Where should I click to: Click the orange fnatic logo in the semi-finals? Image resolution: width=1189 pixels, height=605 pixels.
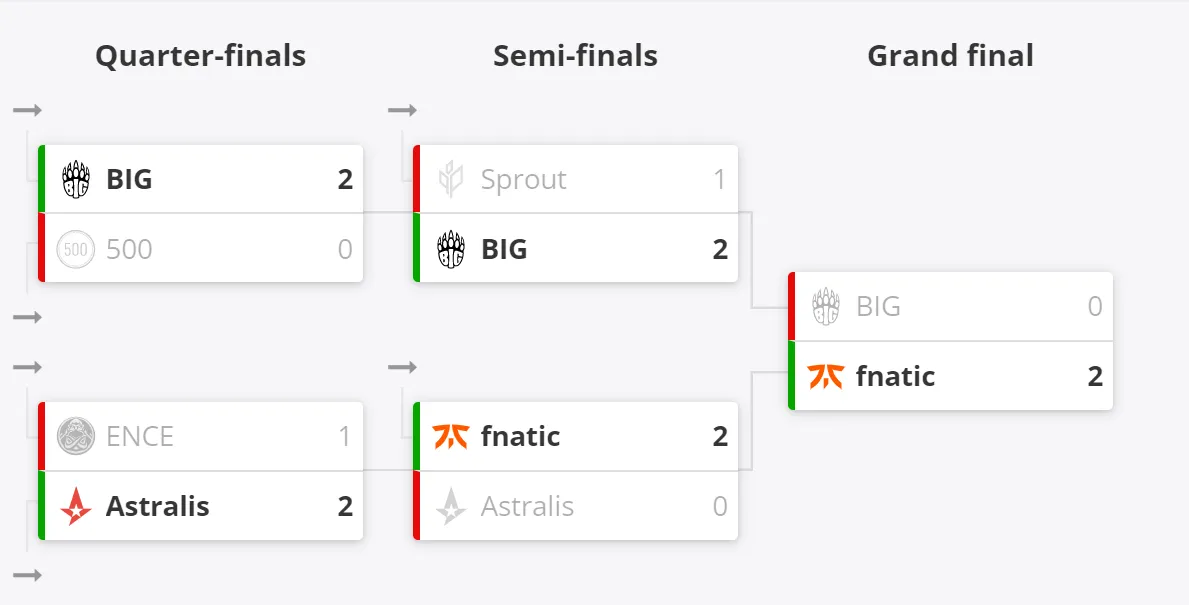(x=450, y=436)
